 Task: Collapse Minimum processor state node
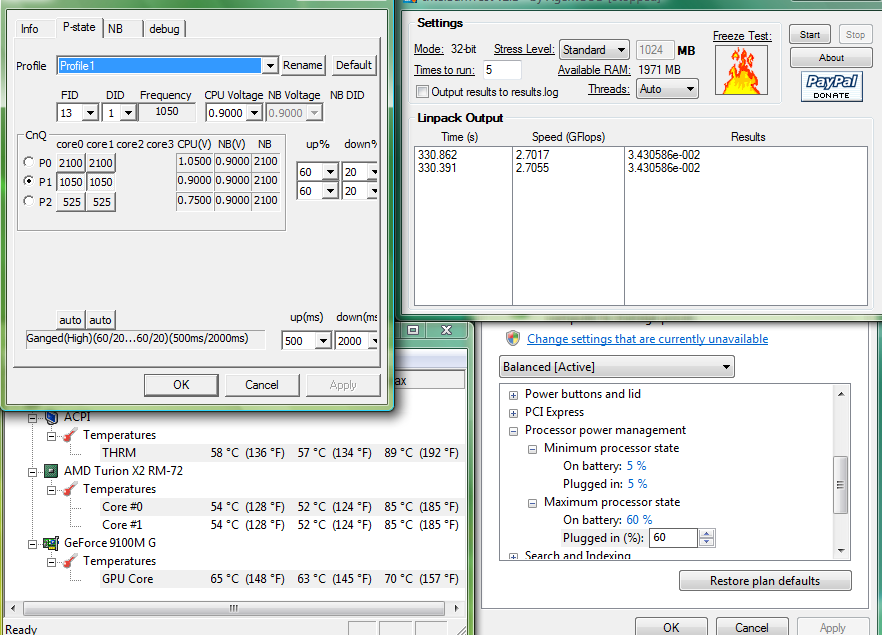click(x=532, y=449)
